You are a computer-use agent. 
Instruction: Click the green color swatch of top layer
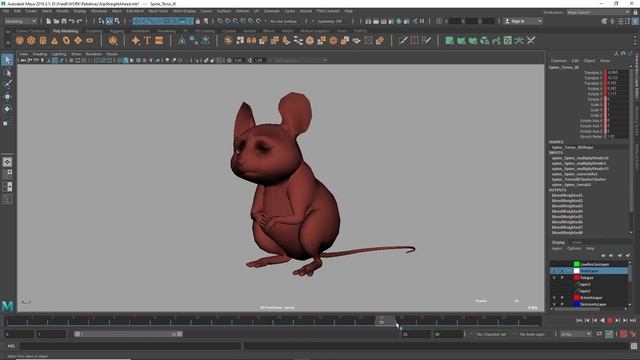tap(576, 264)
